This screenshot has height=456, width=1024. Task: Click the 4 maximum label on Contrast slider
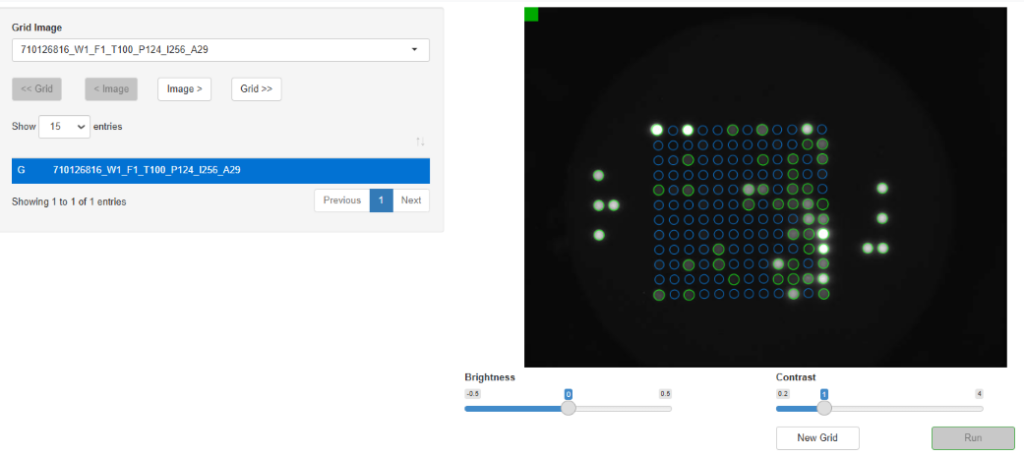tap(979, 394)
